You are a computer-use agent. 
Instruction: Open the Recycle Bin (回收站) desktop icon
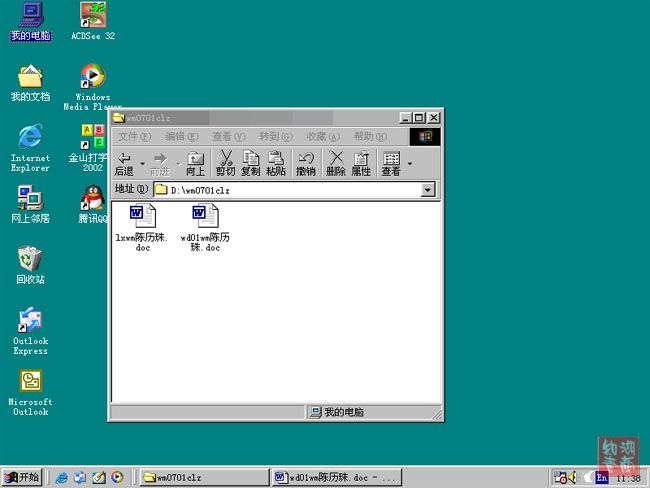pos(30,265)
